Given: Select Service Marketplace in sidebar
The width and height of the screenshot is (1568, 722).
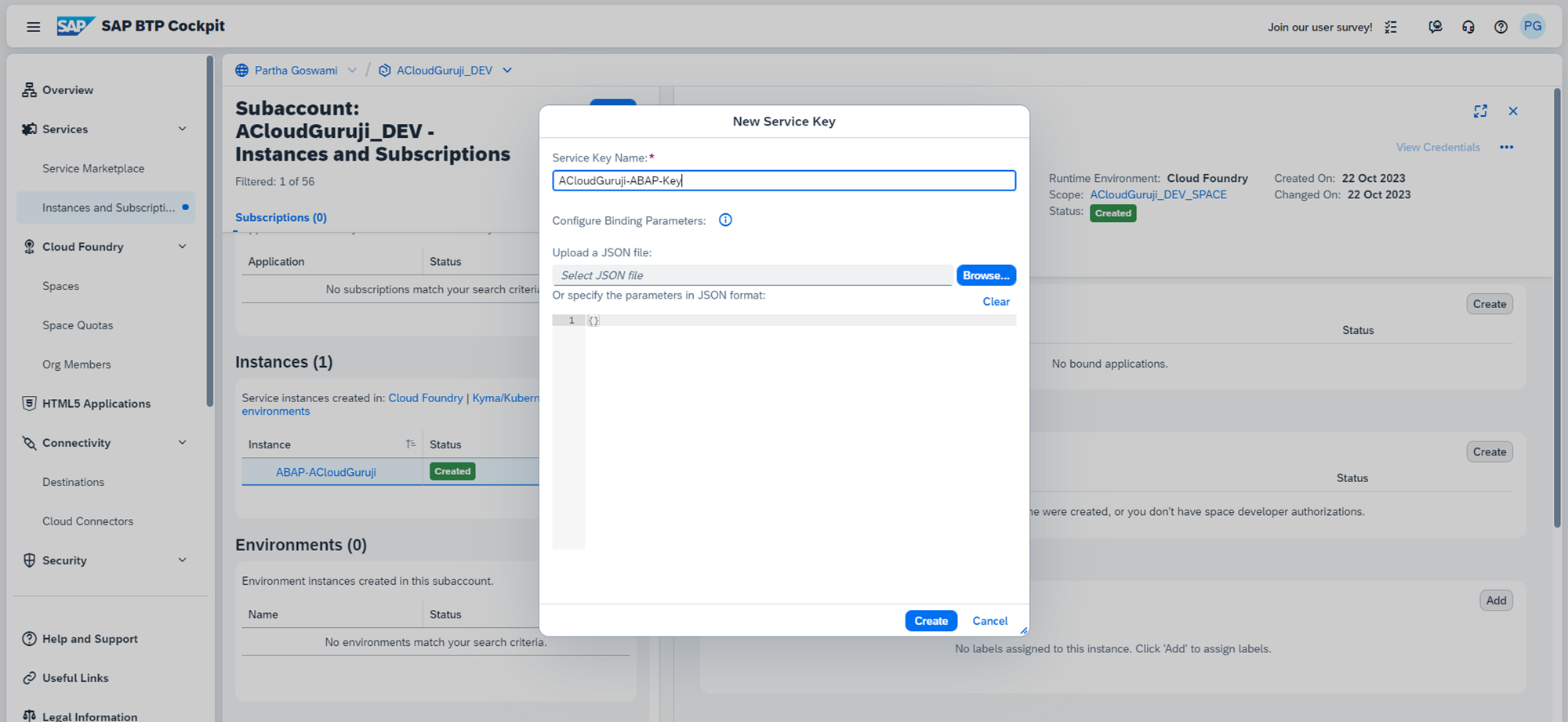Looking at the screenshot, I should (93, 169).
